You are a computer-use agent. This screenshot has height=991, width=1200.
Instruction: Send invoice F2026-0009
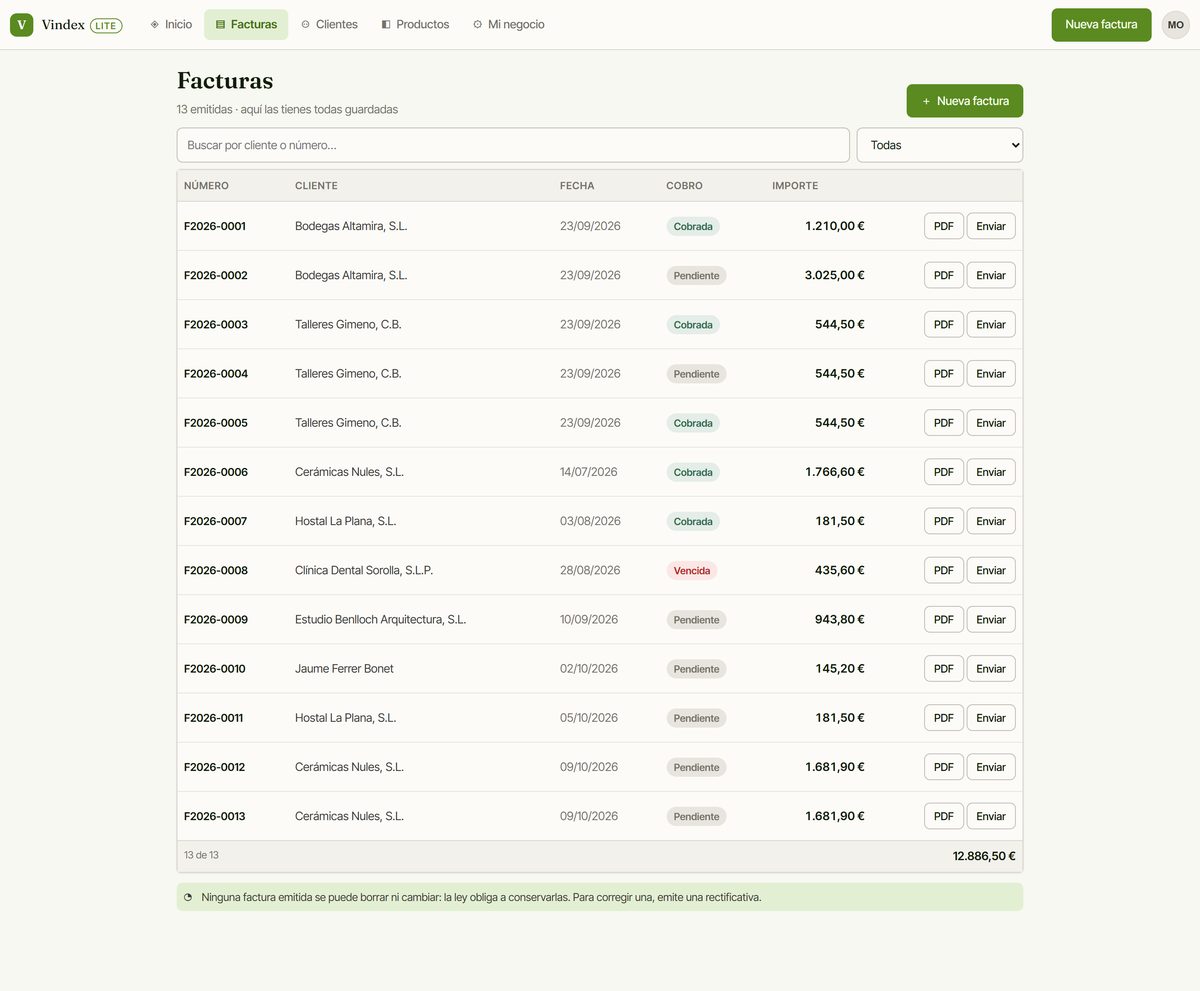[x=991, y=619]
